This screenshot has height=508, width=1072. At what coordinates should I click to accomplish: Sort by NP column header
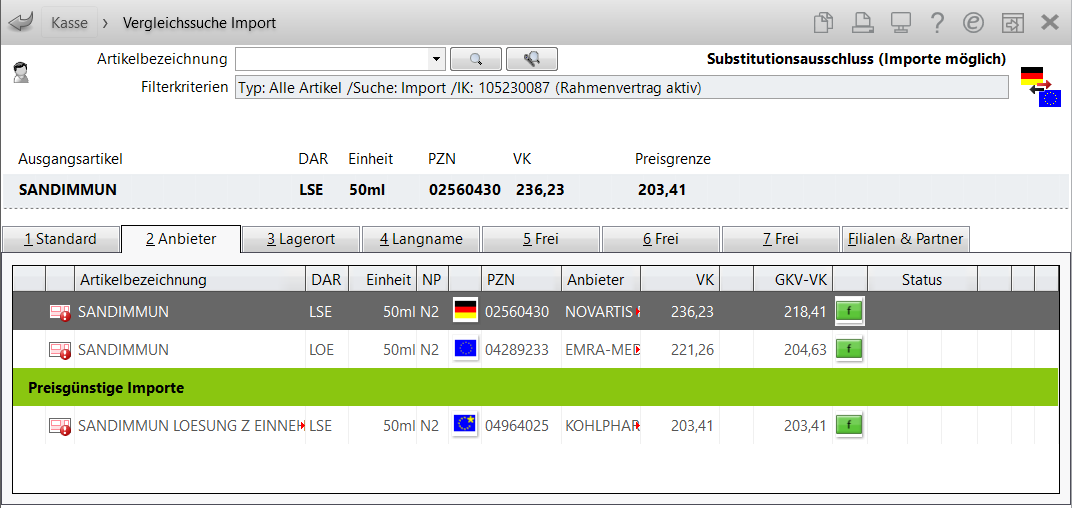pos(432,279)
